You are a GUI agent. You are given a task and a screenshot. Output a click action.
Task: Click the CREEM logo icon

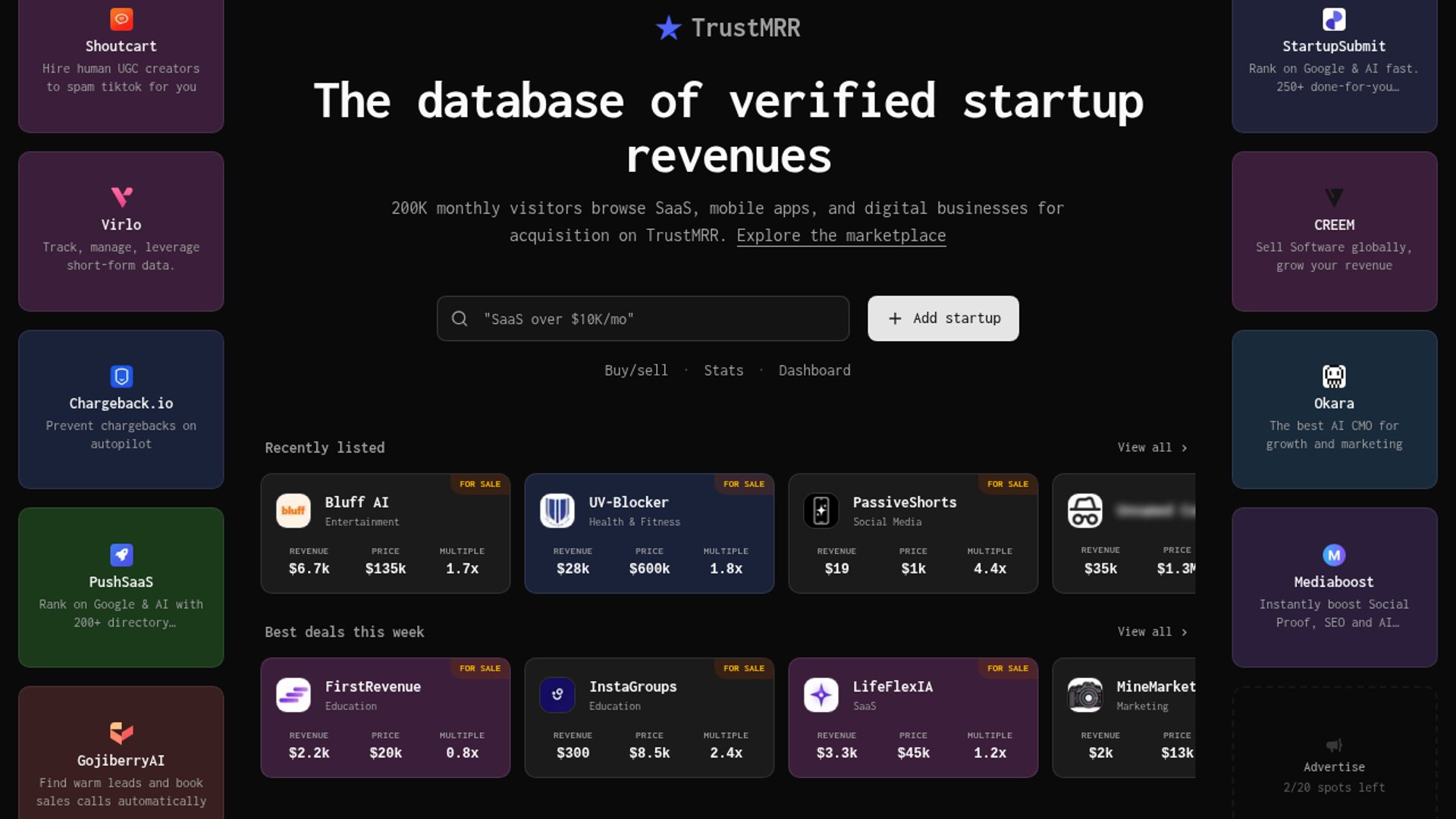tap(1334, 197)
